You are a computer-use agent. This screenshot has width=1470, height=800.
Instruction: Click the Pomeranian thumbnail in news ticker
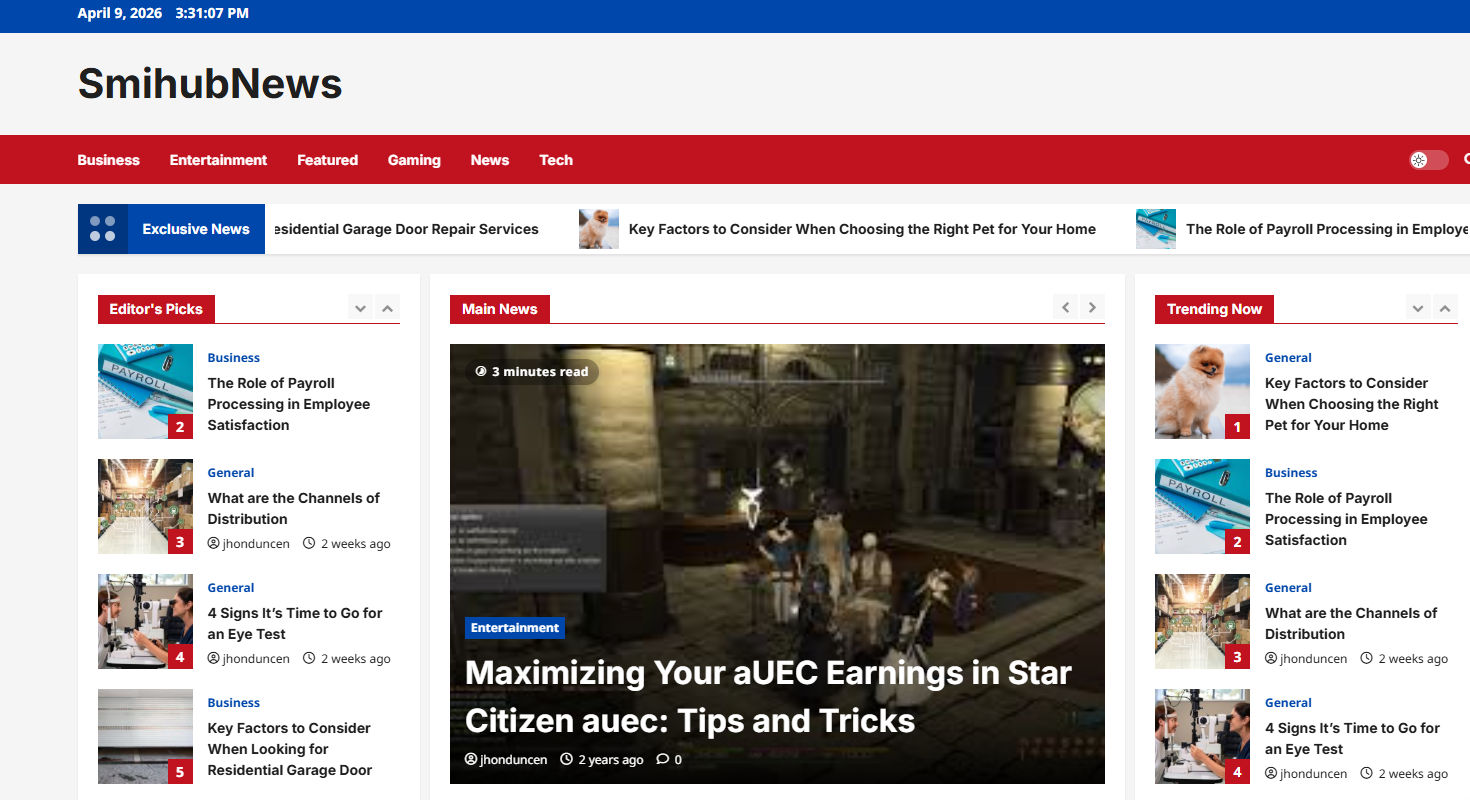click(x=599, y=229)
